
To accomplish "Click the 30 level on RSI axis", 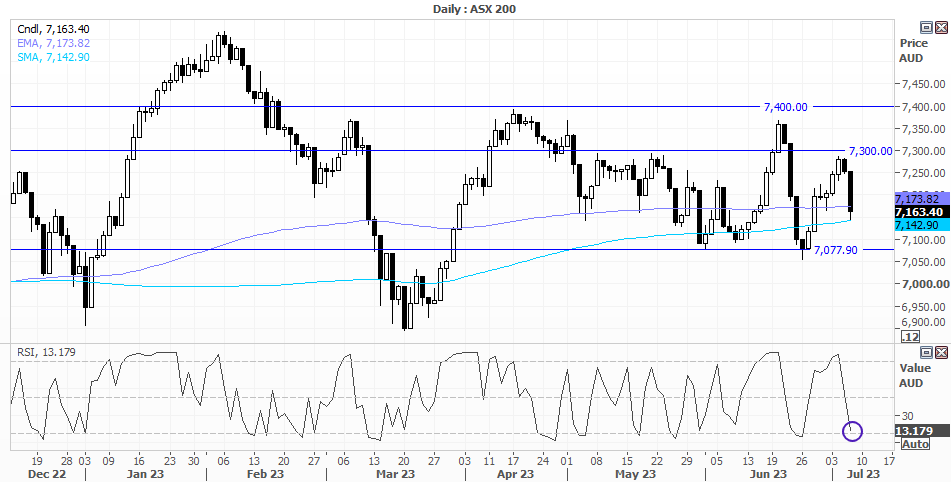I will click(907, 416).
